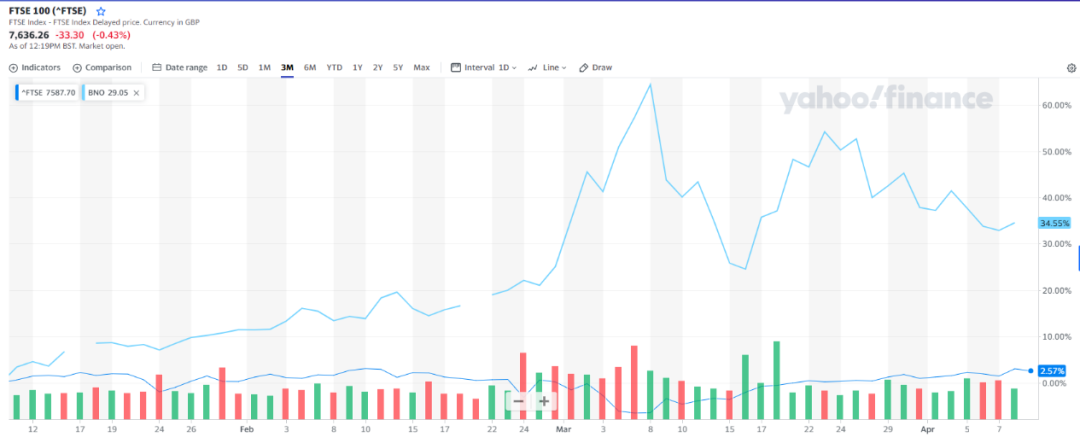Click the 34.55% BNO value marker
1080x443 pixels.
(1055, 223)
